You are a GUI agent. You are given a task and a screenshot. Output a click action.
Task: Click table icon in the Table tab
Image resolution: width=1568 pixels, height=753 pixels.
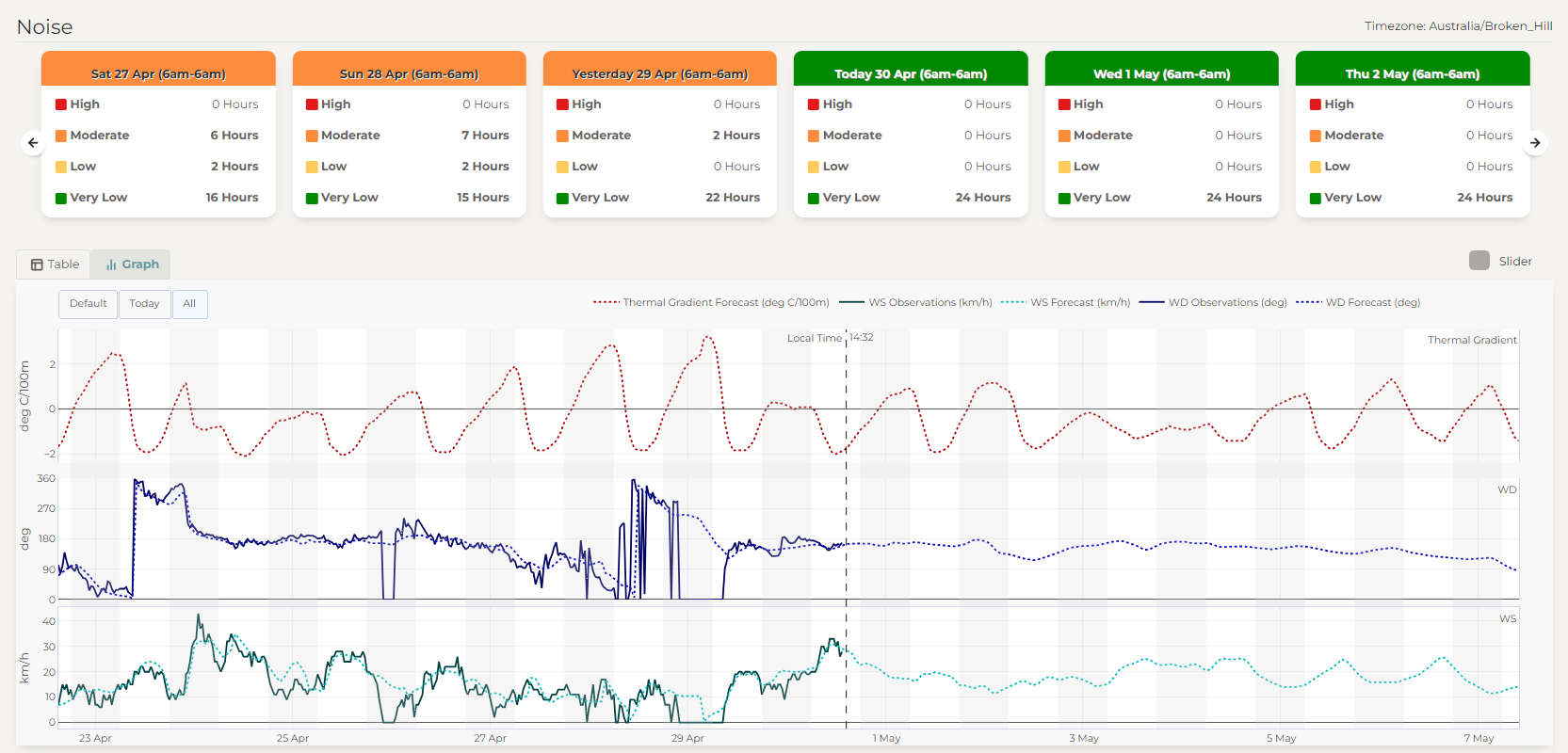37,264
